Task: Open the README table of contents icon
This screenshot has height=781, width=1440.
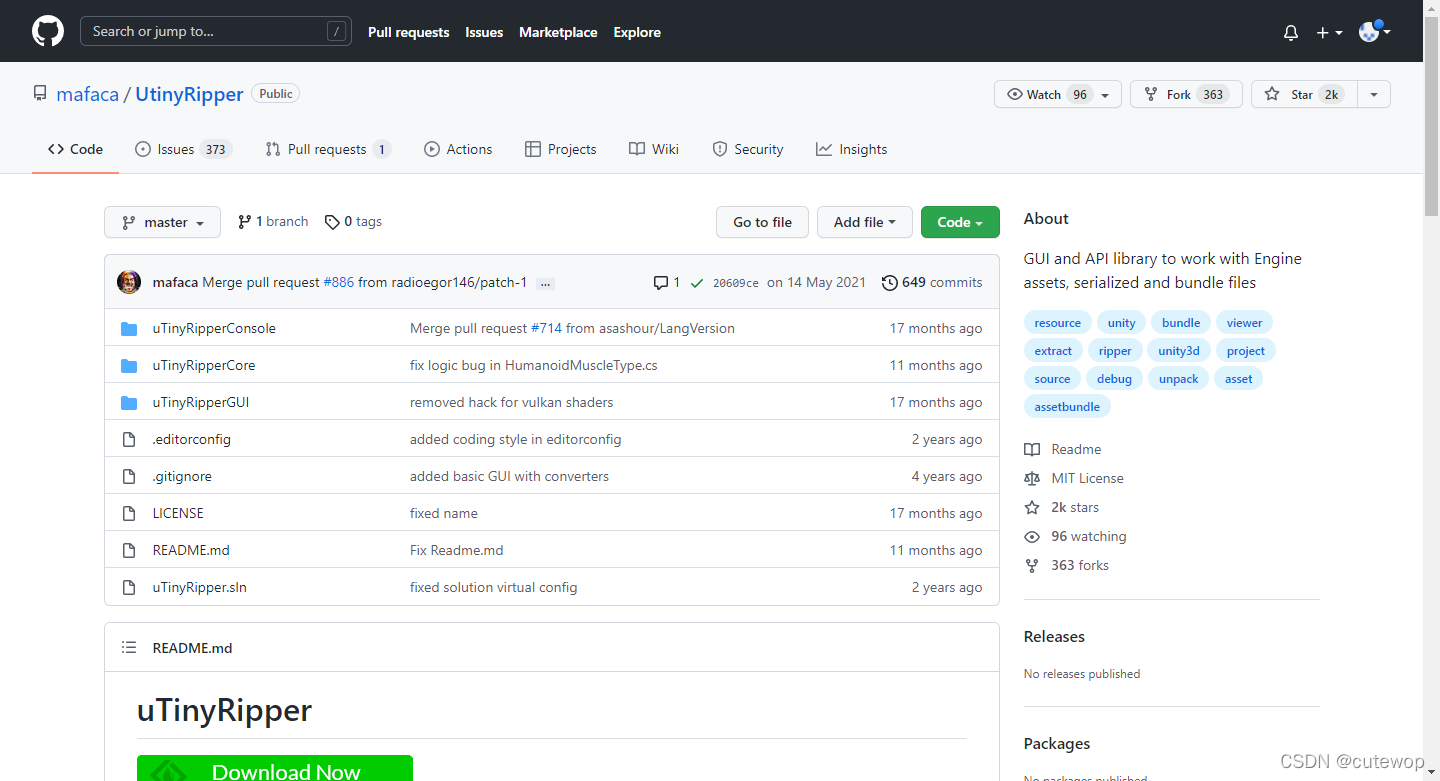Action: point(129,648)
